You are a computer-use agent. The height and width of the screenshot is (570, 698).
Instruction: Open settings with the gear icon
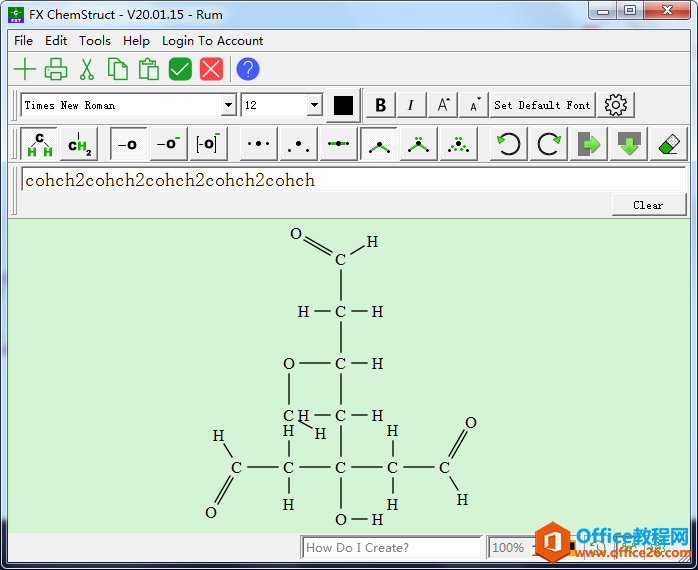[x=616, y=105]
